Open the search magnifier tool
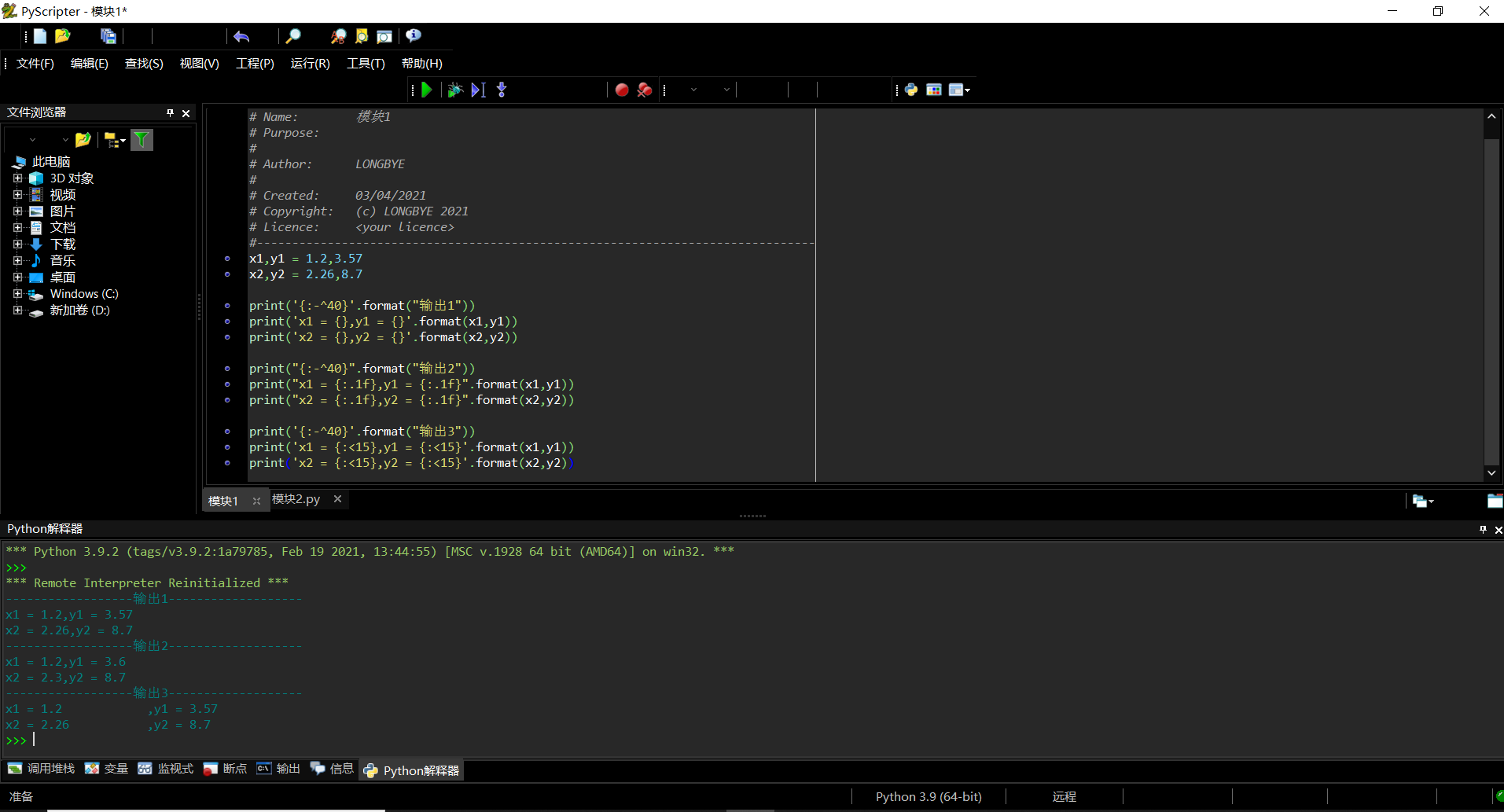This screenshot has width=1504, height=812. point(292,36)
